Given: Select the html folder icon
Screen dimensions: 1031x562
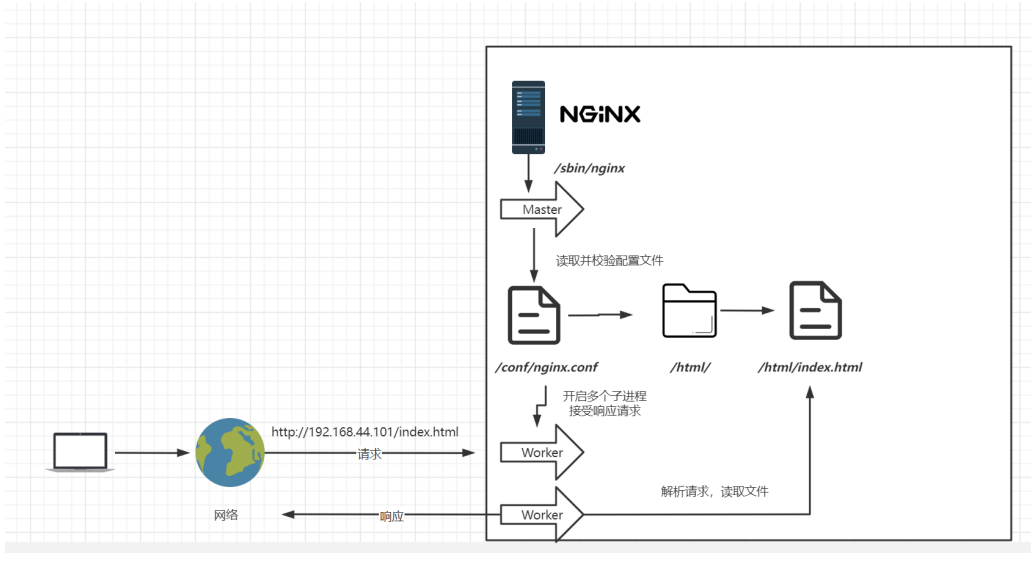Looking at the screenshot, I should [x=689, y=311].
